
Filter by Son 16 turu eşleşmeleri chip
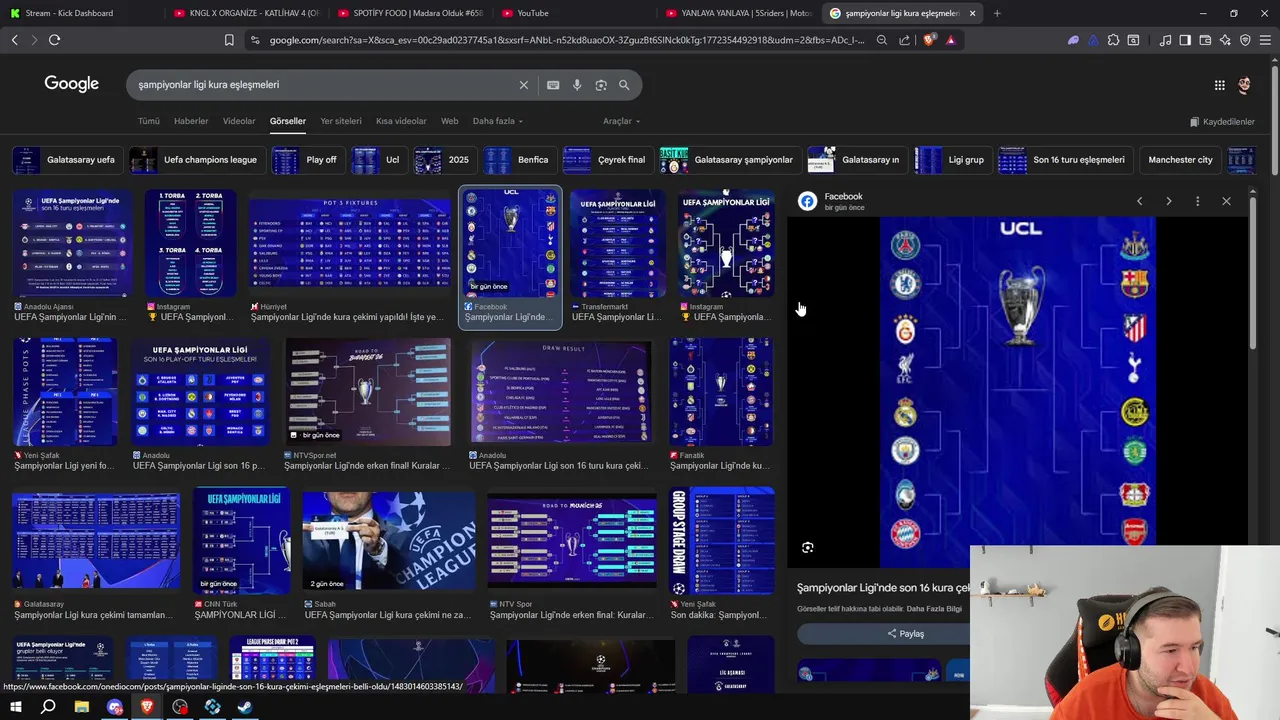pyautogui.click(x=1066, y=160)
